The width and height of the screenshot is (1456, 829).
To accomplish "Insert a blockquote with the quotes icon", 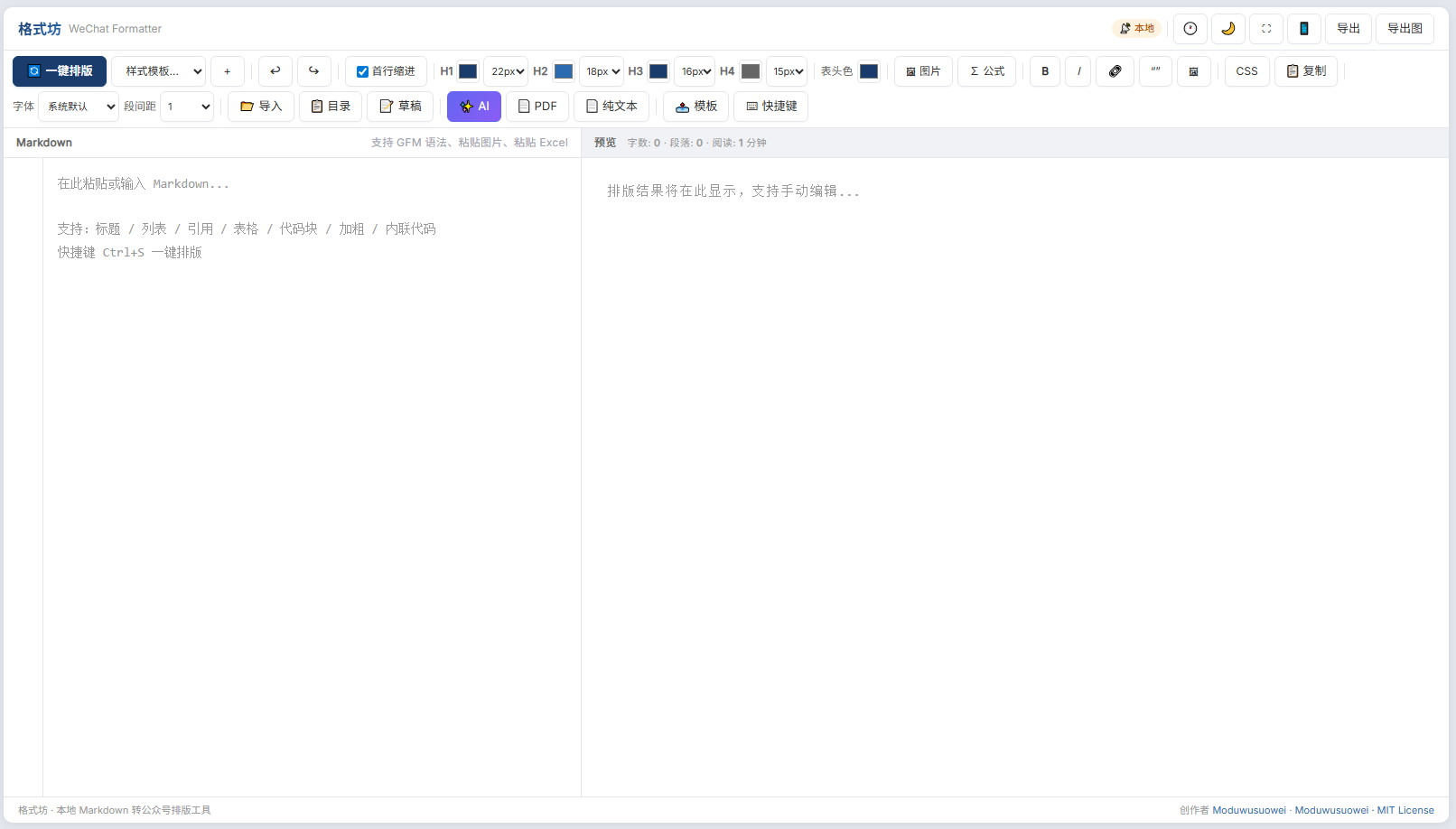I will [1155, 71].
